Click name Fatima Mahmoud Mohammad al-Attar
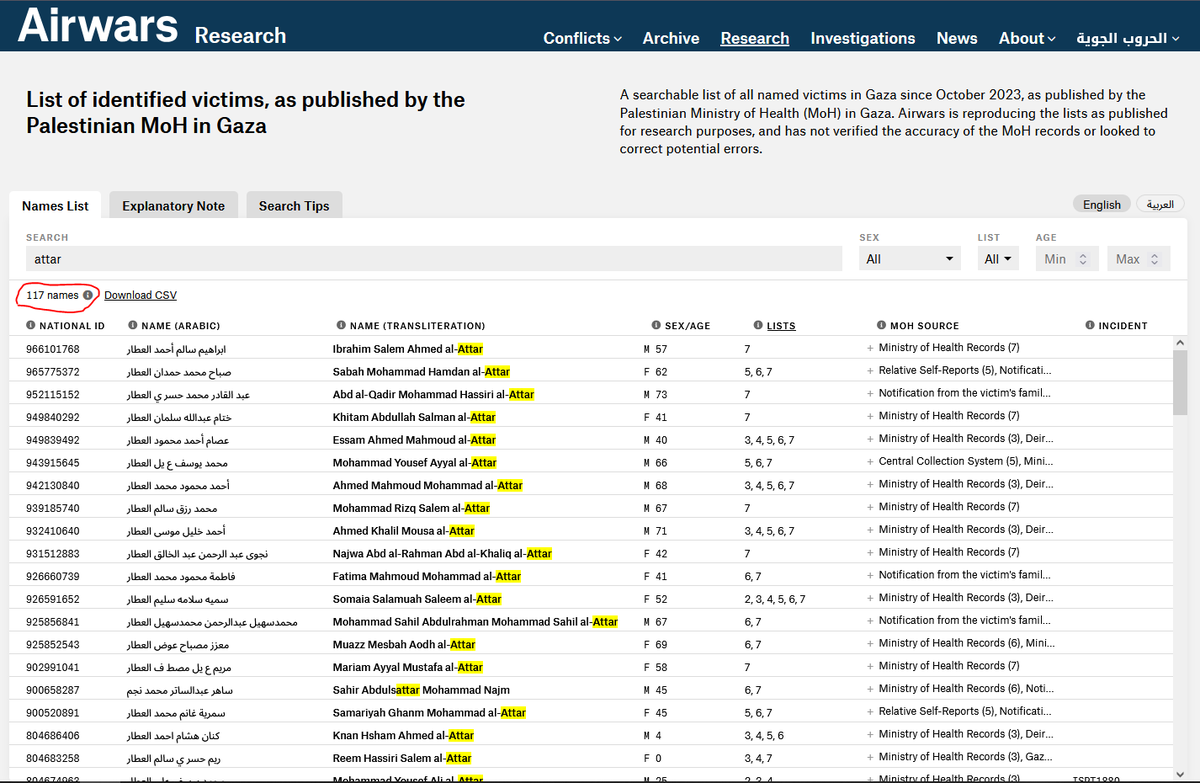This screenshot has height=783, width=1200. [x=427, y=576]
